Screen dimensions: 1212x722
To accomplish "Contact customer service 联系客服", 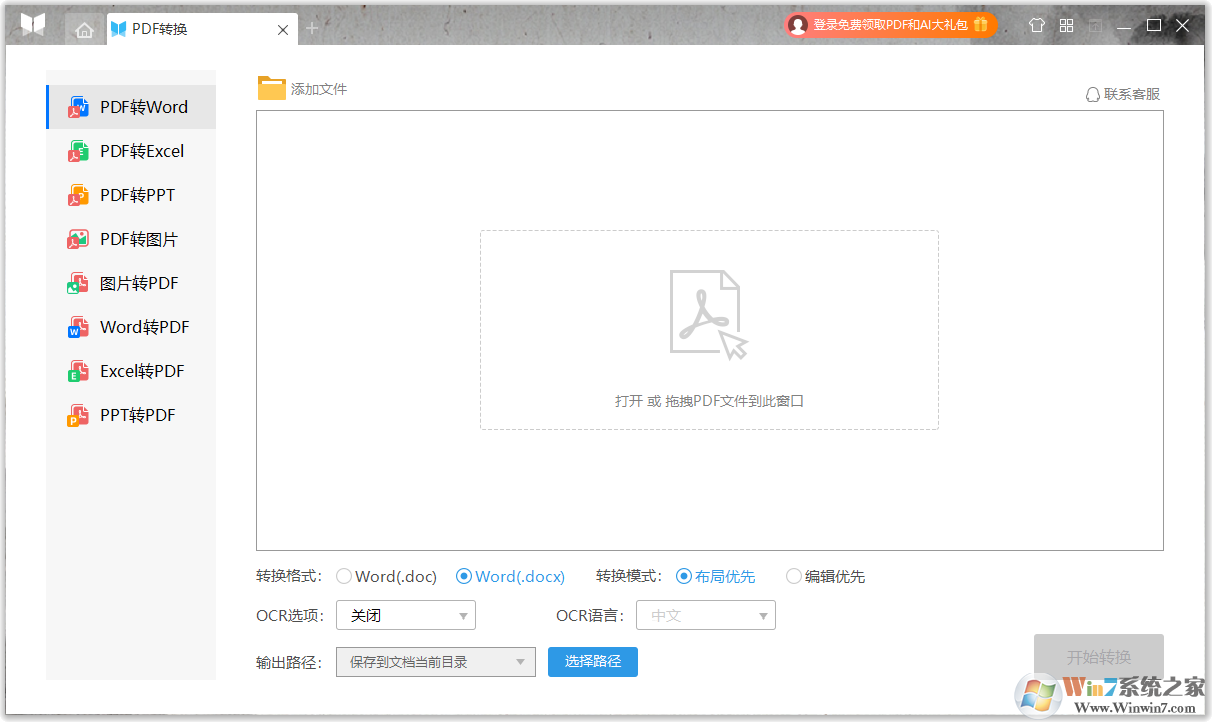I will click(x=1123, y=94).
